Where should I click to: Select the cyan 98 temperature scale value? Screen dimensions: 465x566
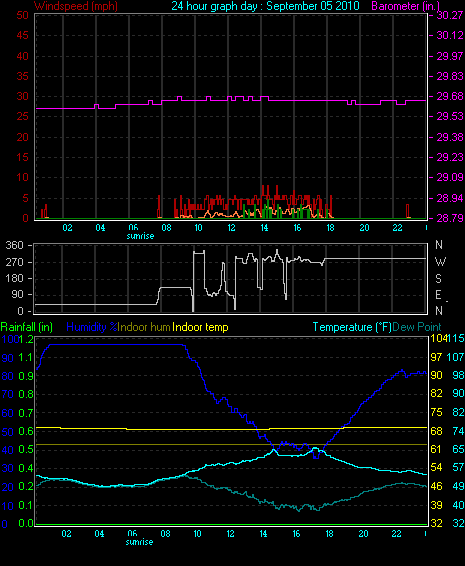459,375
